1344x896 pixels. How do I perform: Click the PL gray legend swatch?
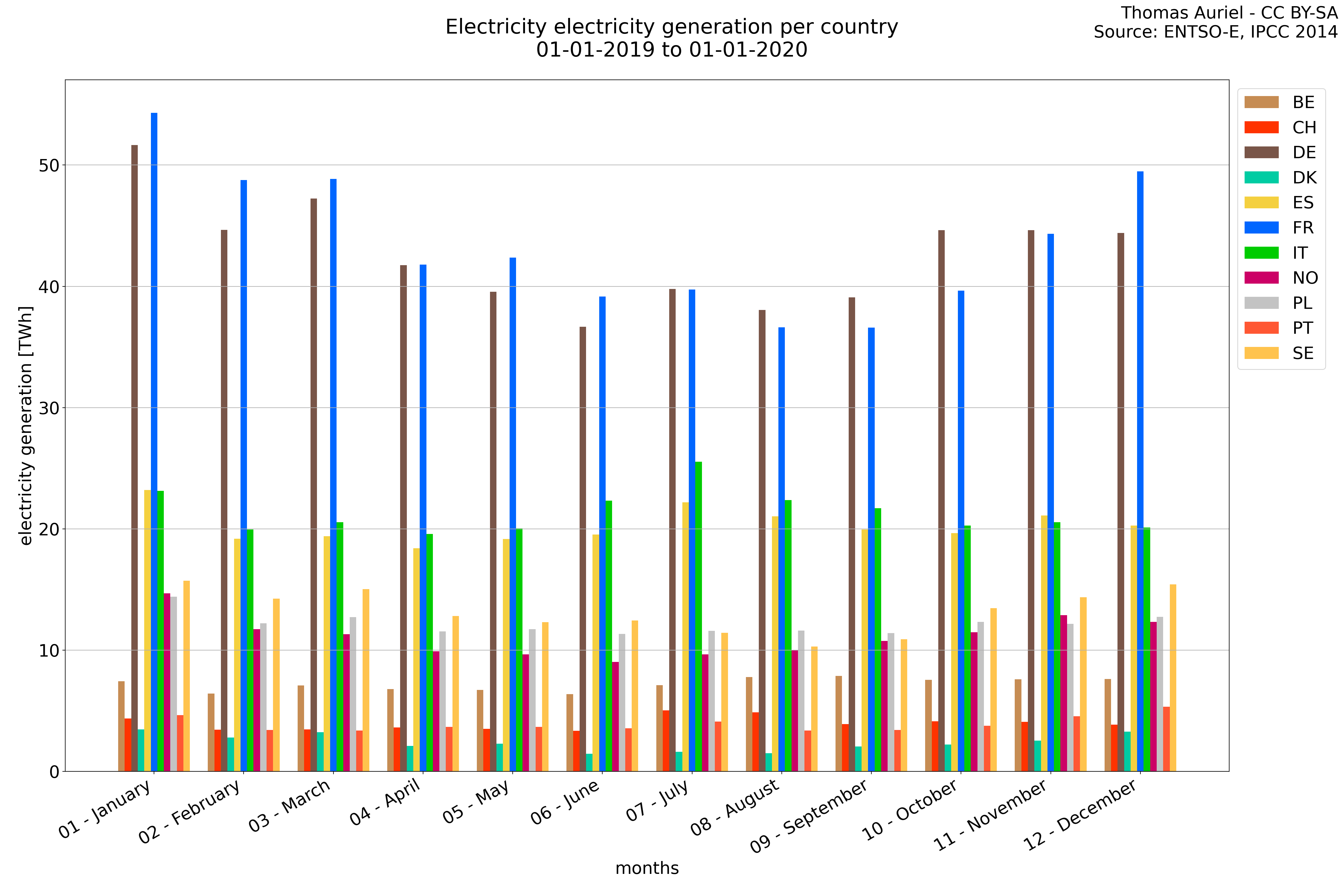[x=1261, y=303]
